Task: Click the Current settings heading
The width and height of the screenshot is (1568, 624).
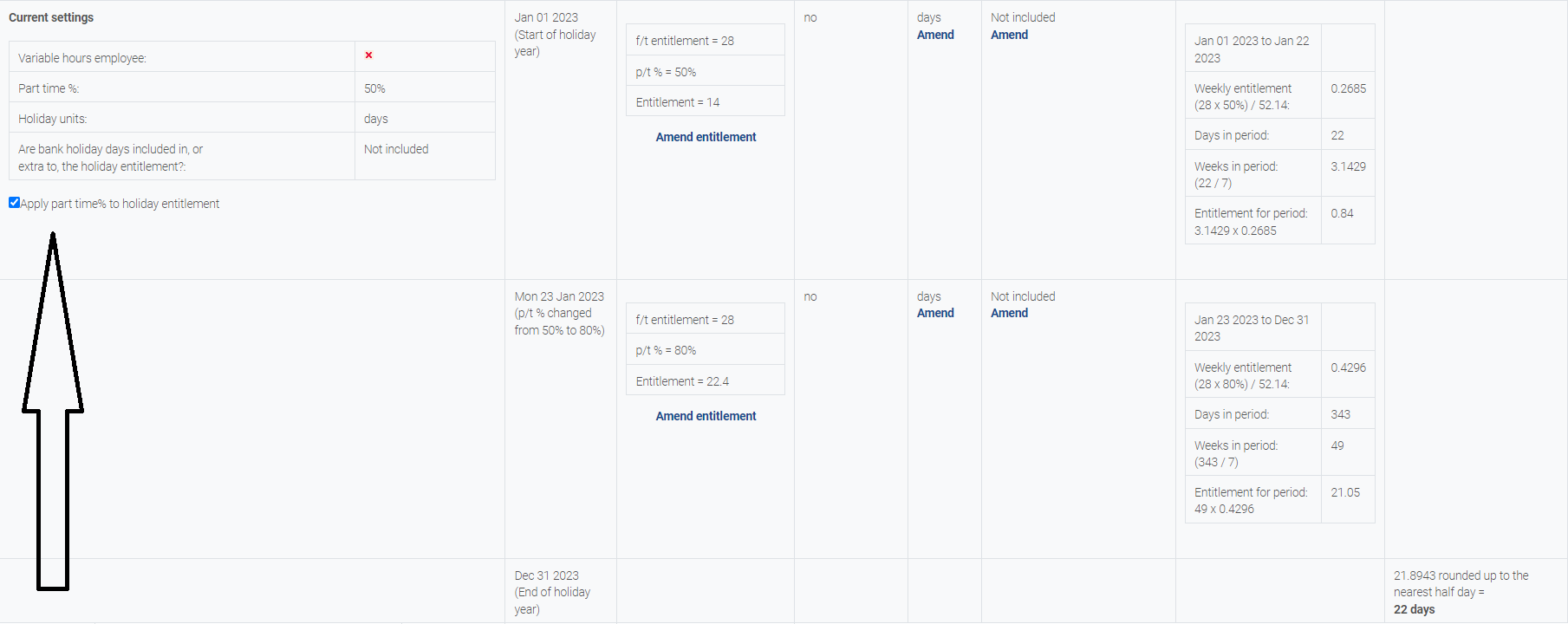Action: 51,17
